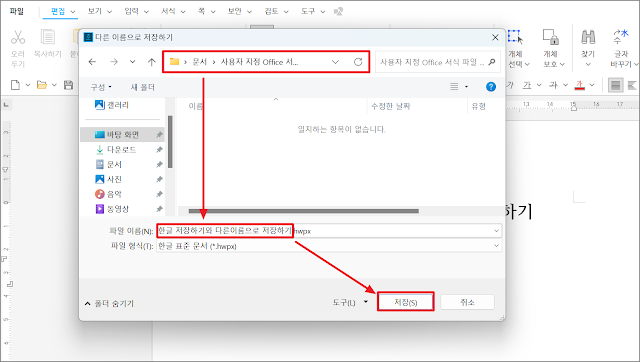Select 문서 folder in navigation pane
Screen dimensions: 640x362
(114, 164)
